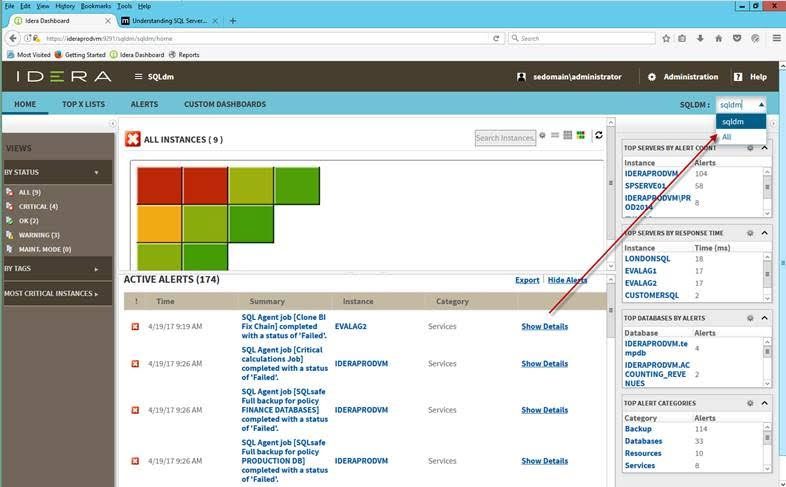This screenshot has height=487, width=786.
Task: Open the SQLdm product hamburger menu
Action: pyautogui.click(x=138, y=77)
